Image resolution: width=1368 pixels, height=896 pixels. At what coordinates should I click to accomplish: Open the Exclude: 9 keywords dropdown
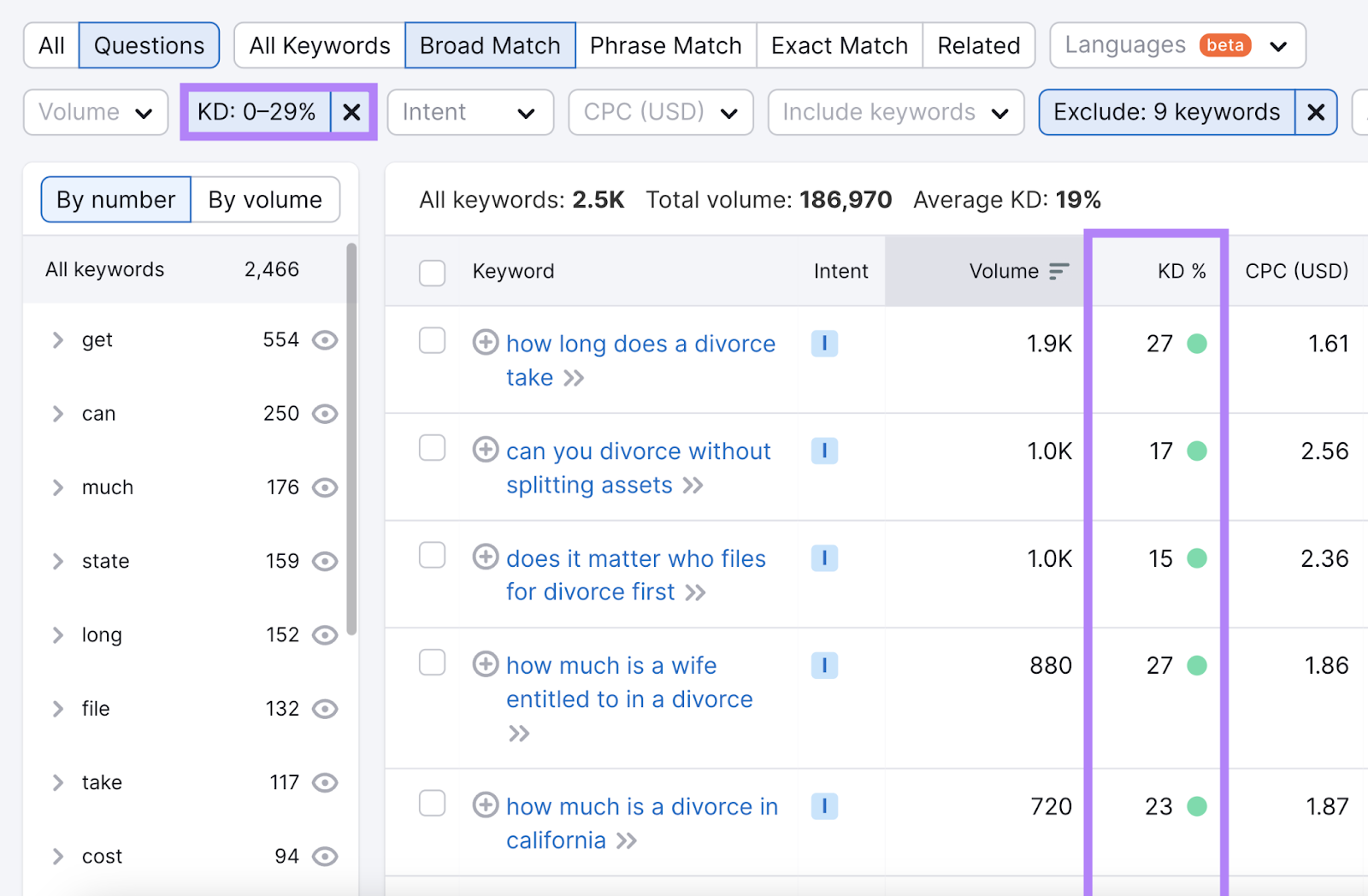click(x=1167, y=112)
